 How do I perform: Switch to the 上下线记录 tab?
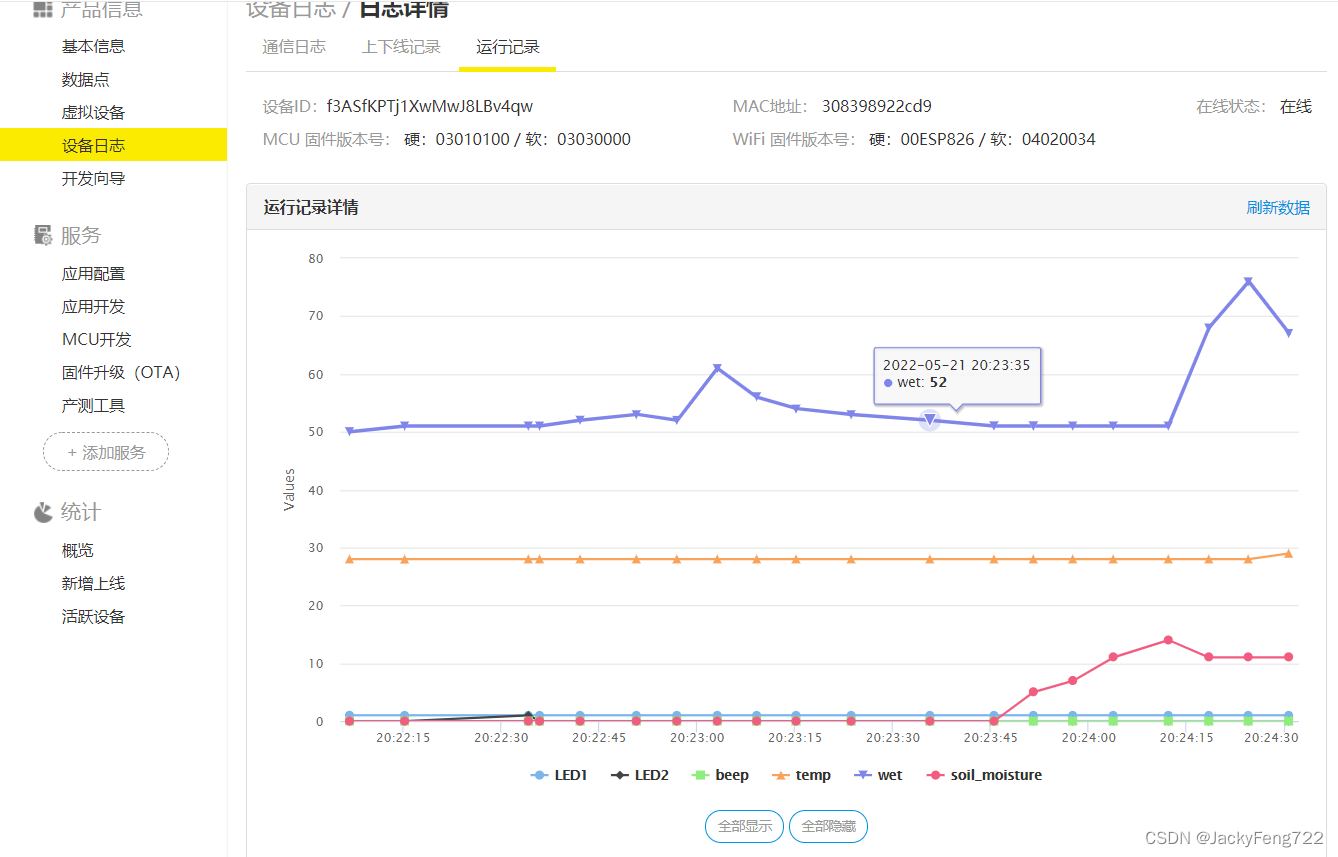pos(401,47)
